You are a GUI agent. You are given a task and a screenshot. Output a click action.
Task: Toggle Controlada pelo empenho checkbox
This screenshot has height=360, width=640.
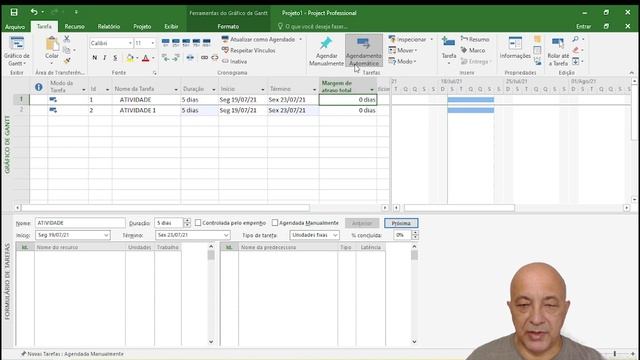click(x=198, y=223)
